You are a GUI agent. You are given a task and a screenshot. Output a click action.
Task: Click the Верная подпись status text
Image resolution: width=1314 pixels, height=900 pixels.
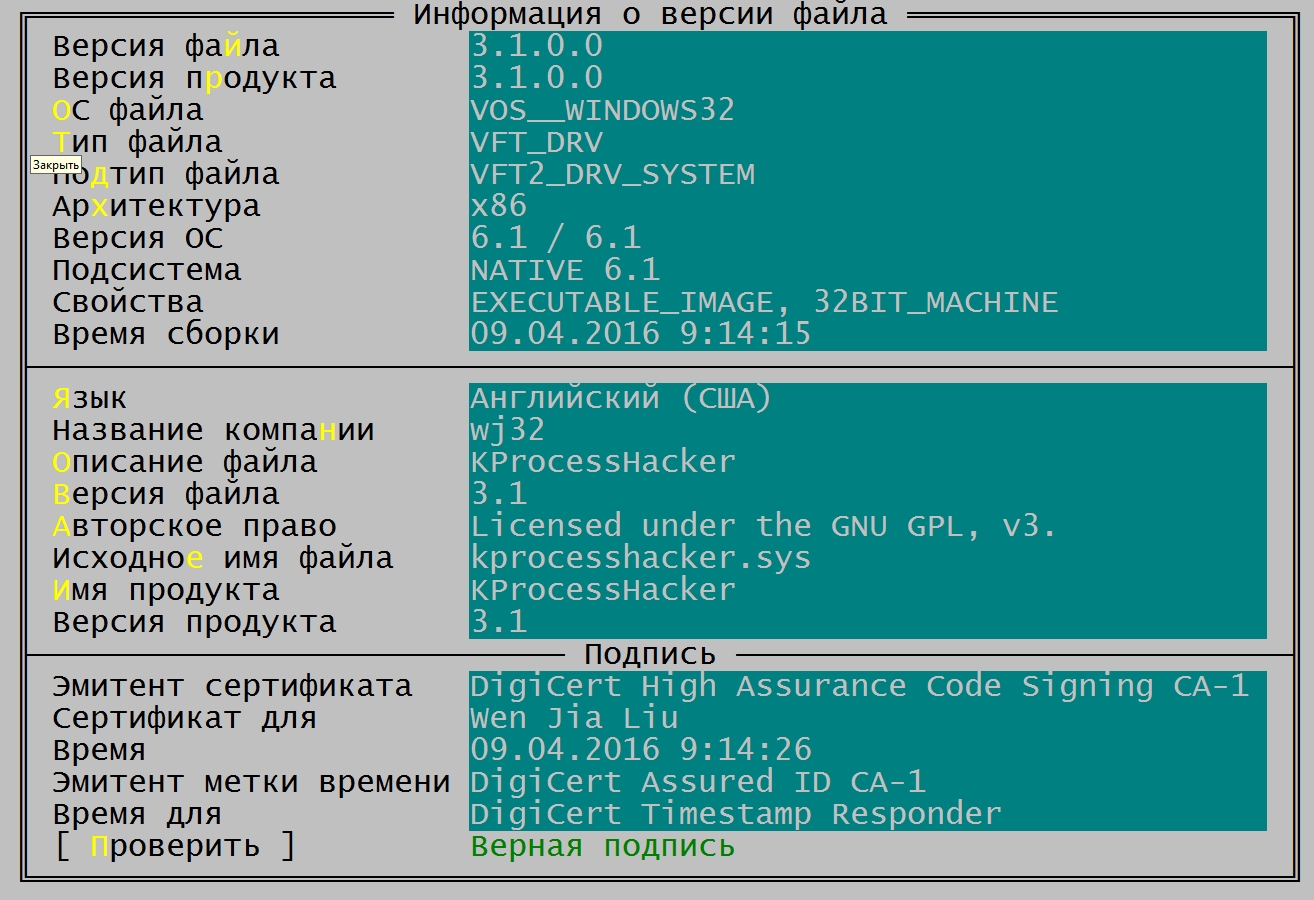603,847
